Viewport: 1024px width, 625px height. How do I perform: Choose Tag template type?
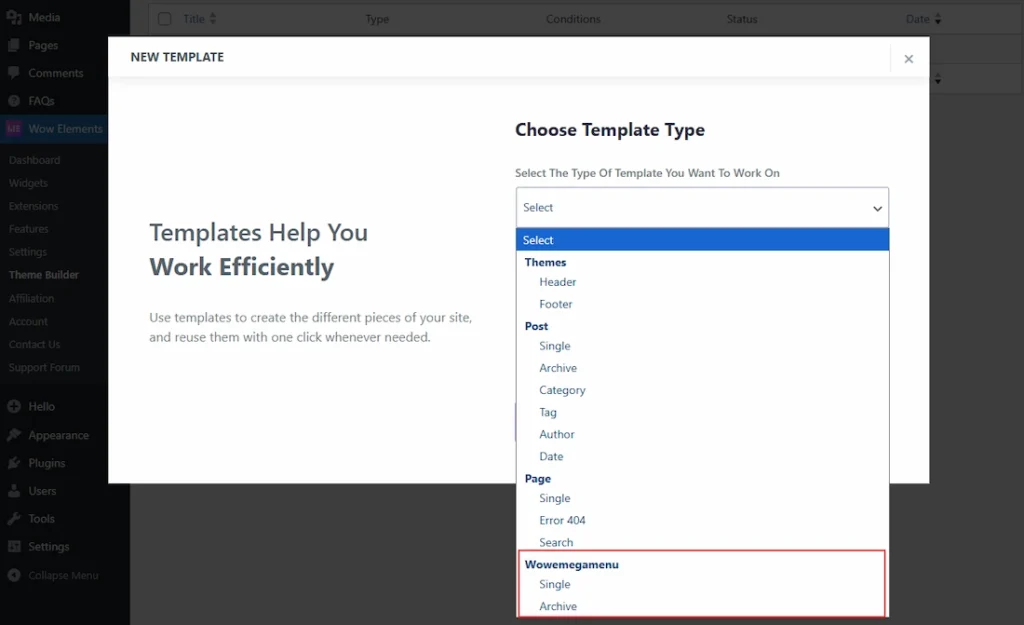(548, 413)
